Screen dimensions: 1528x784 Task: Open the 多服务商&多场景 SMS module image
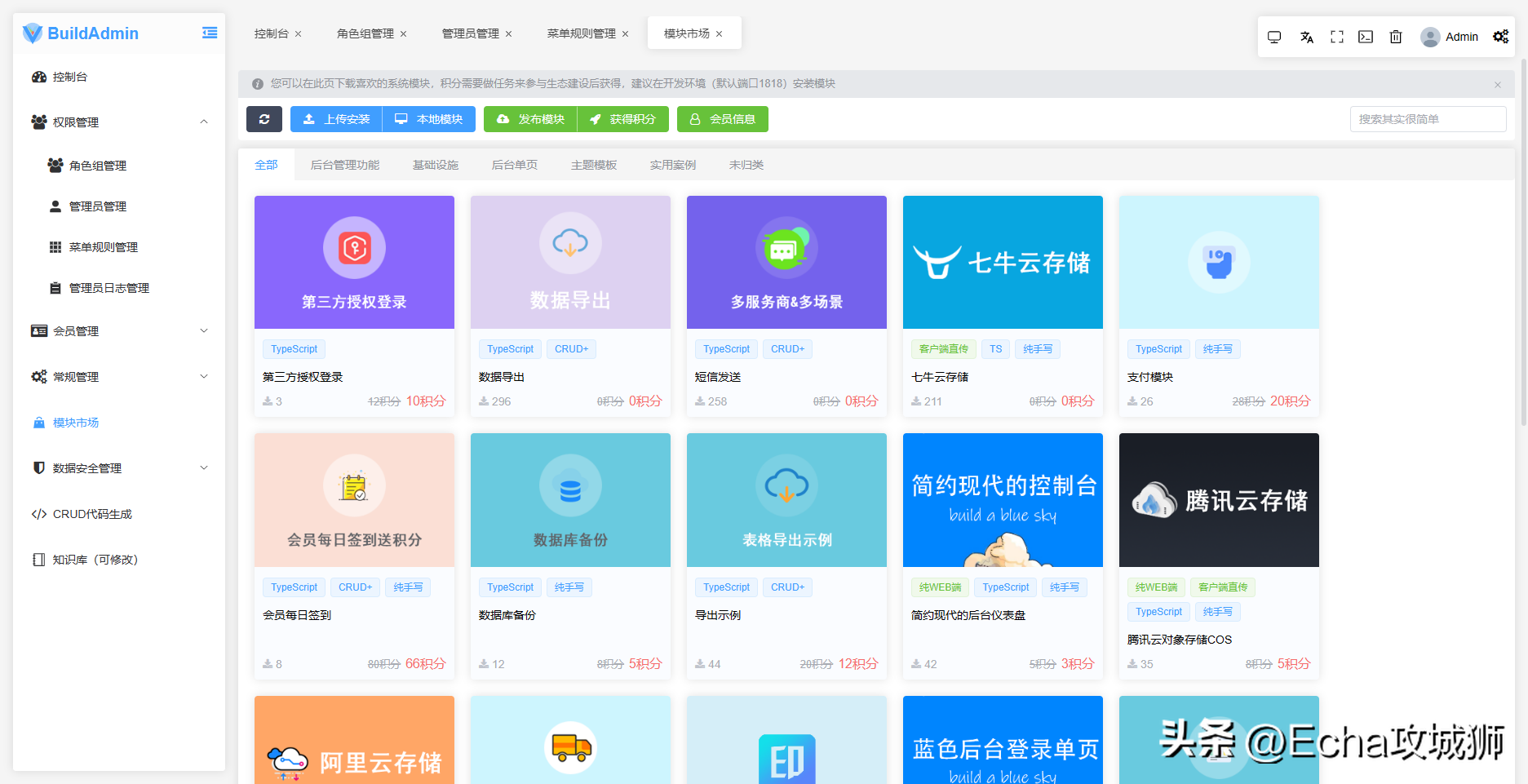(x=786, y=262)
